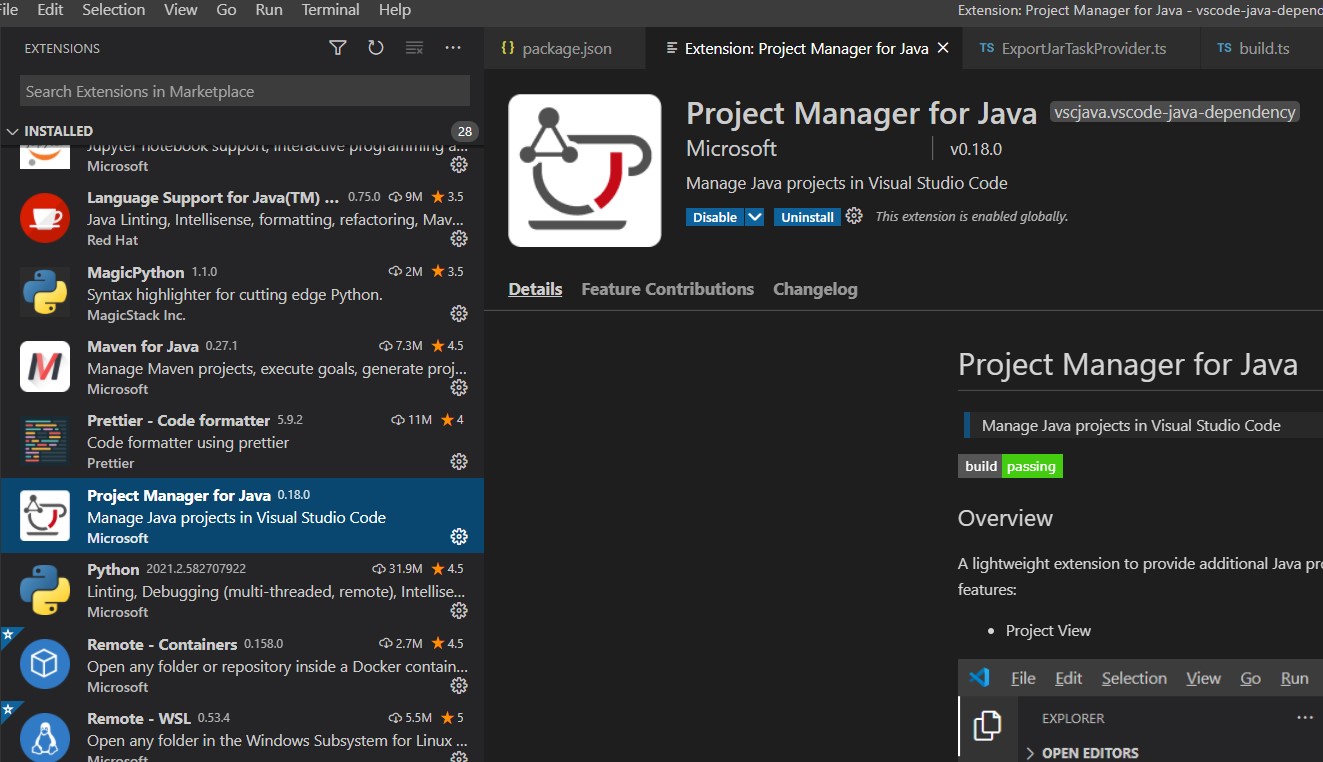Click the Microsoft publisher link

(x=731, y=149)
